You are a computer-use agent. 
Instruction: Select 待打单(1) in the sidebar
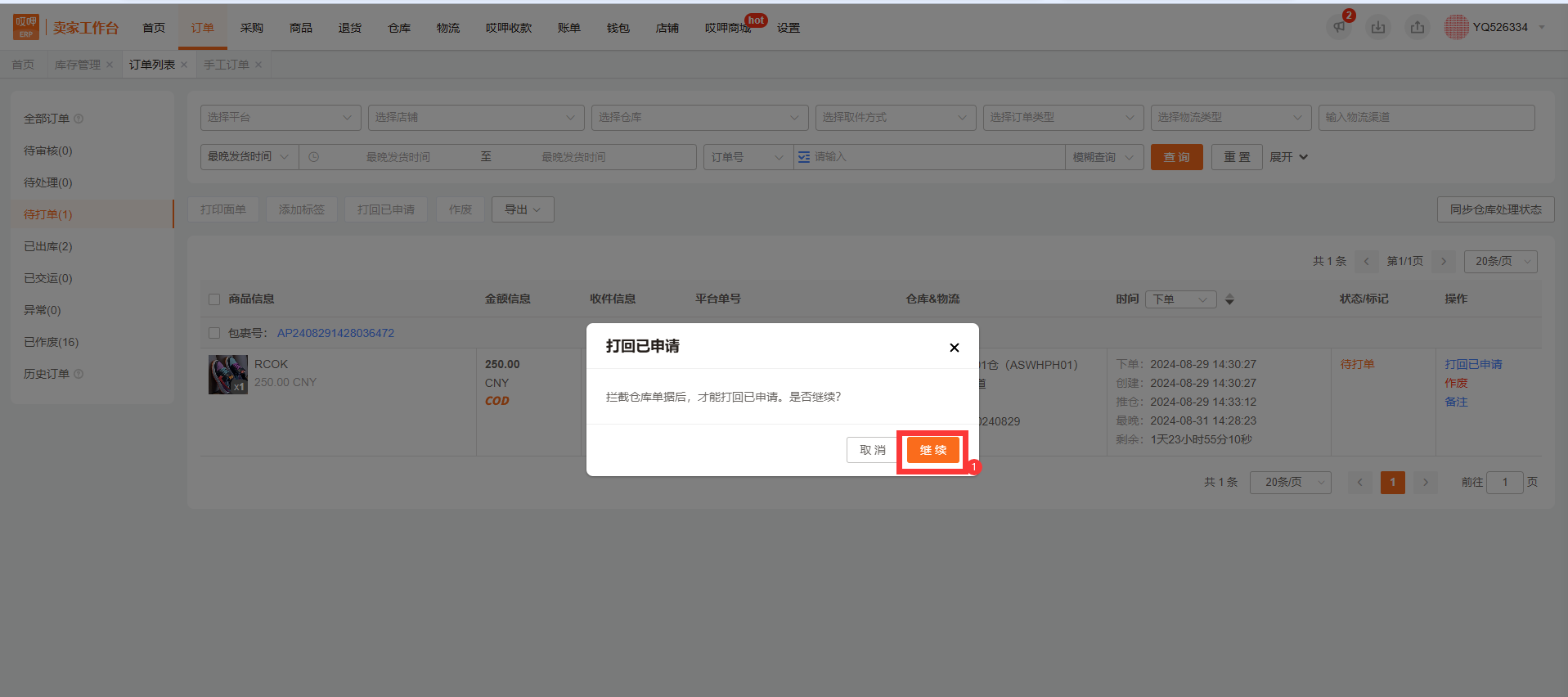(x=92, y=214)
